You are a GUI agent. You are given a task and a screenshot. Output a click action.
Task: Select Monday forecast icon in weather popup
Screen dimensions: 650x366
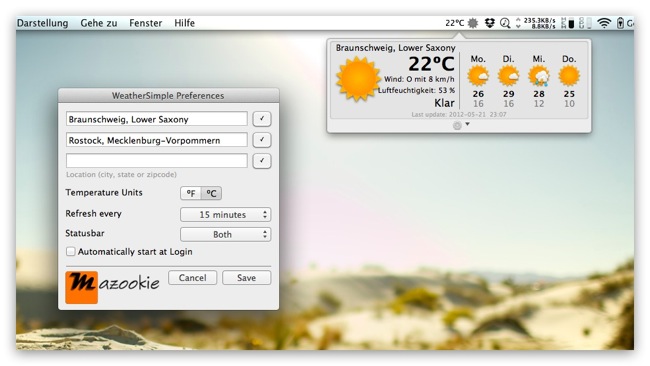478,76
